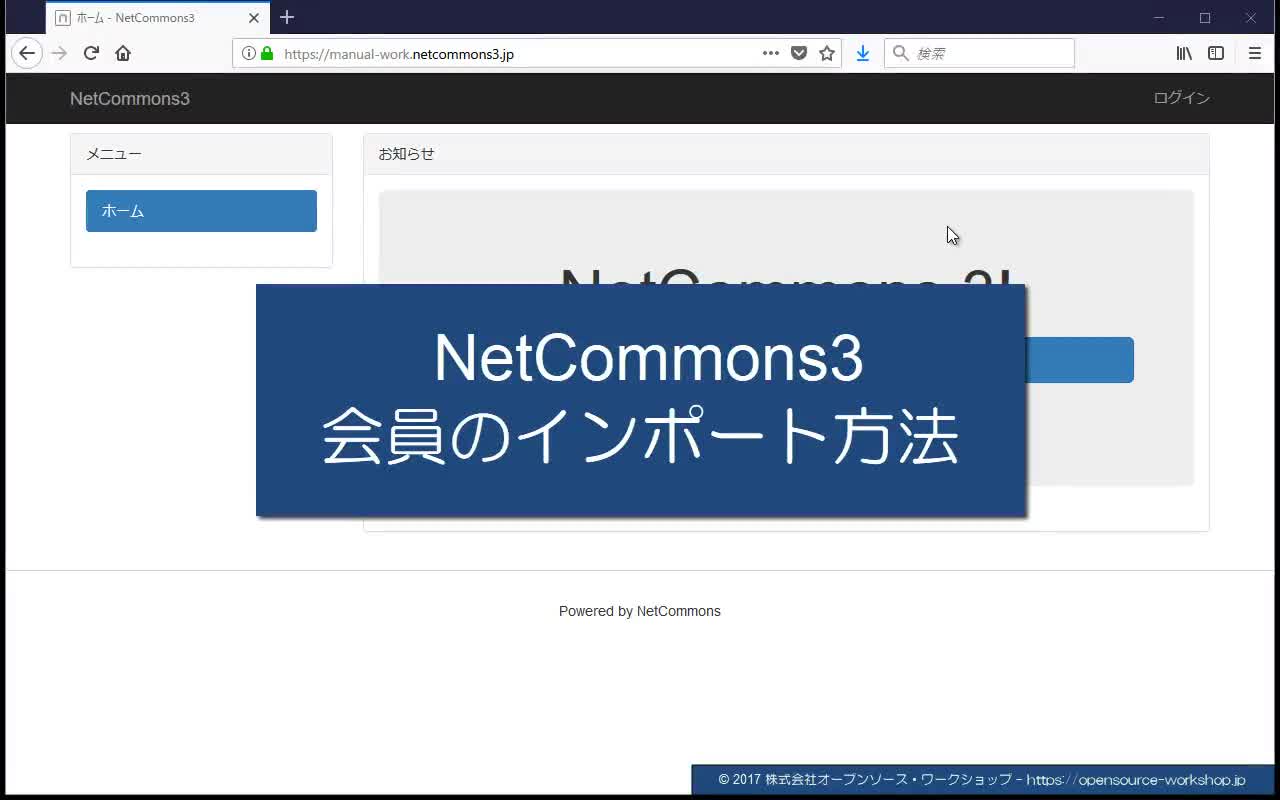The width and height of the screenshot is (1280, 800).
Task: Click the NetCommons3 site brand link
Action: coord(130,98)
